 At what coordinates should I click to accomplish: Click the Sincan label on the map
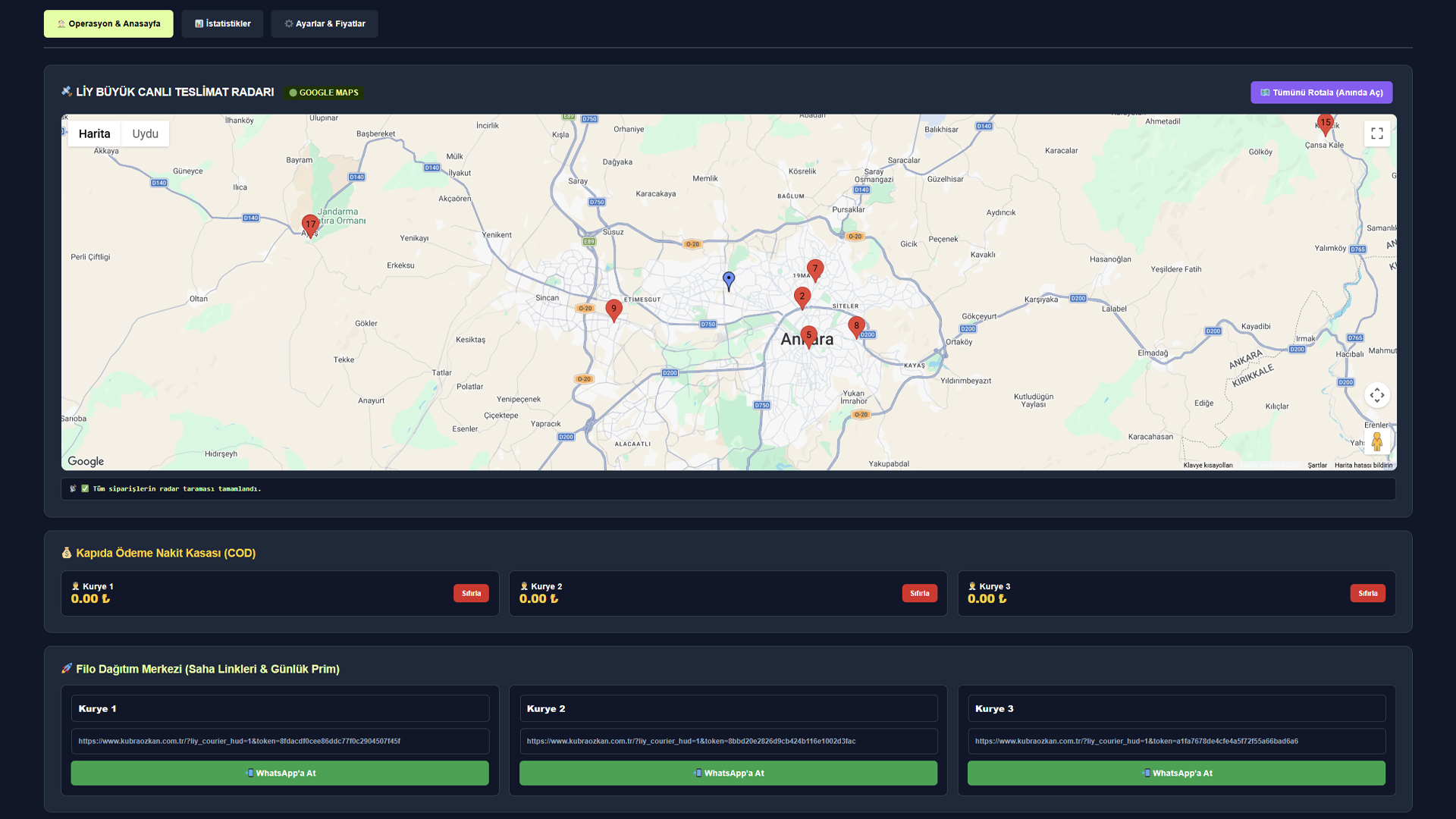(x=547, y=298)
